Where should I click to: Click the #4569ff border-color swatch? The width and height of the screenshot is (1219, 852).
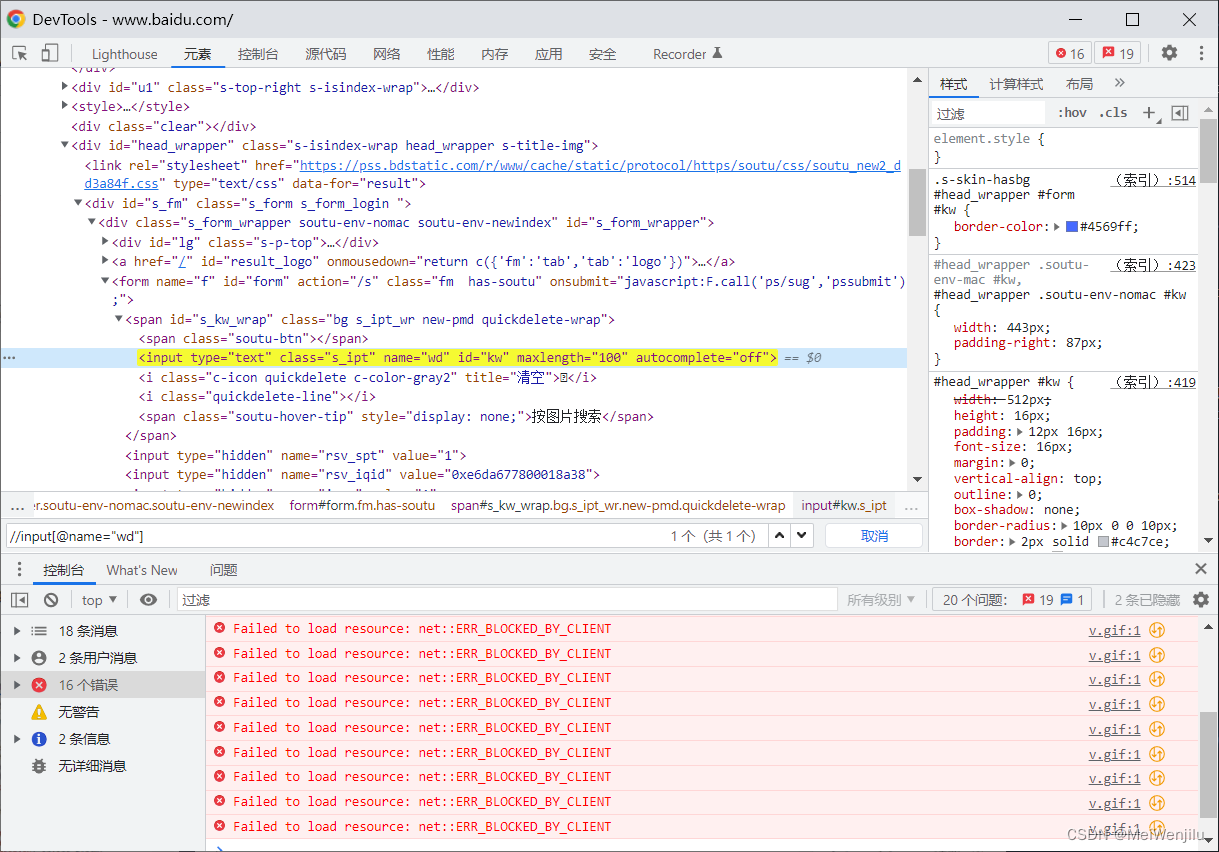[x=1073, y=227]
